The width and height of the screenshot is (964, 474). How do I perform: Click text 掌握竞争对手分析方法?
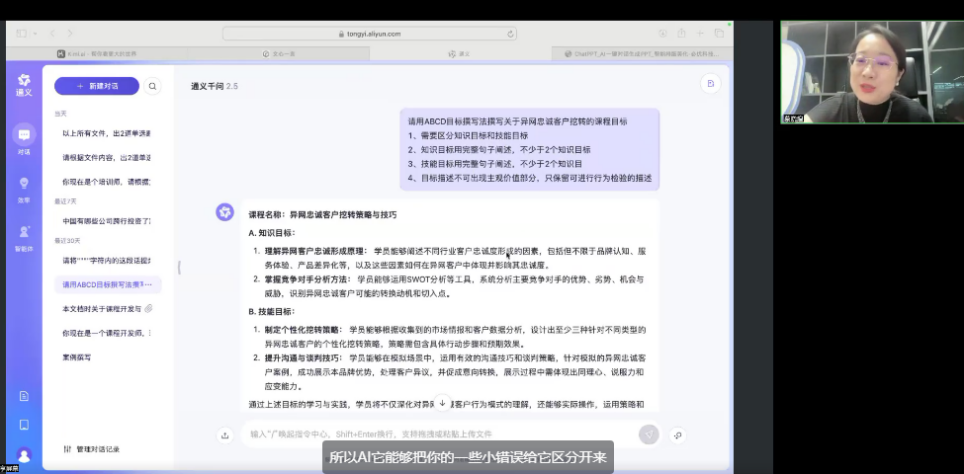307,279
